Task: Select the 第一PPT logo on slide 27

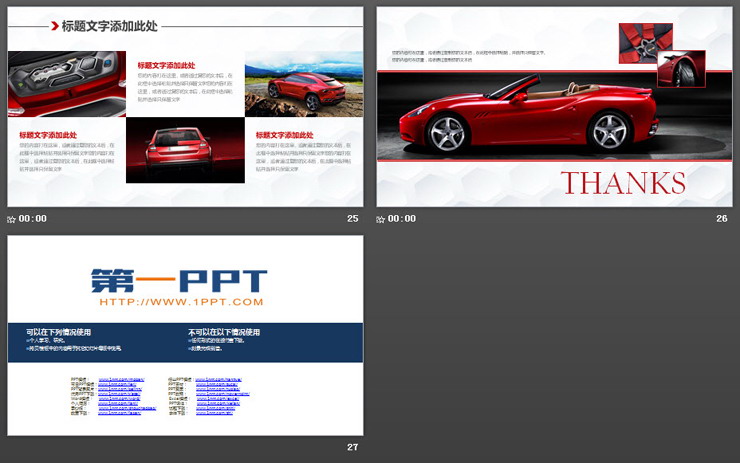Action: click(179, 280)
